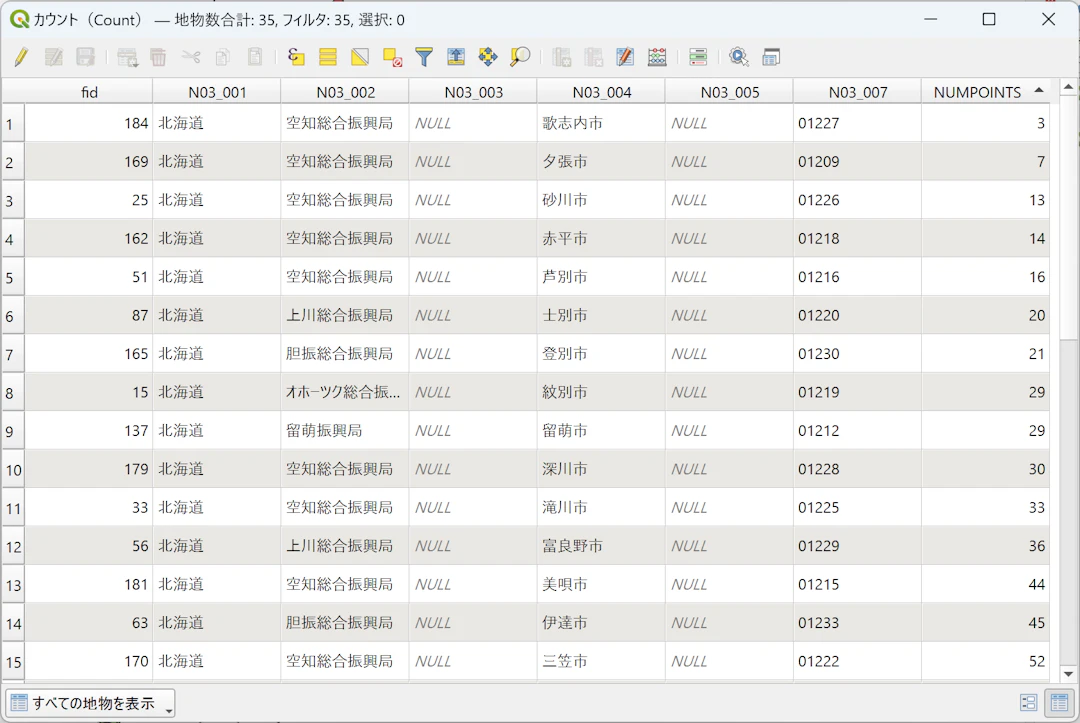
Task: Toggle editing mode with the pencil icon
Action: pyautogui.click(x=21, y=57)
